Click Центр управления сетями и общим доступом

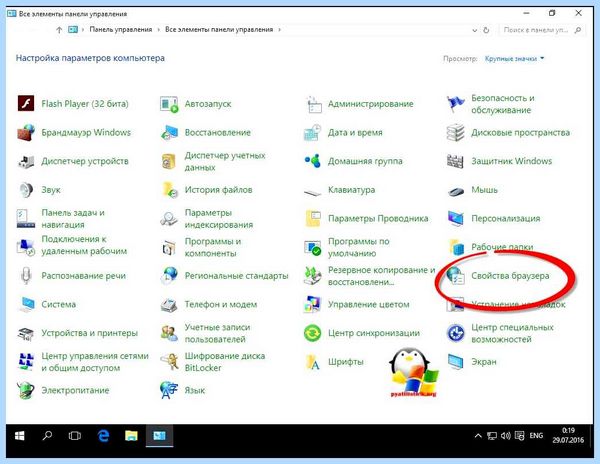click(x=95, y=362)
